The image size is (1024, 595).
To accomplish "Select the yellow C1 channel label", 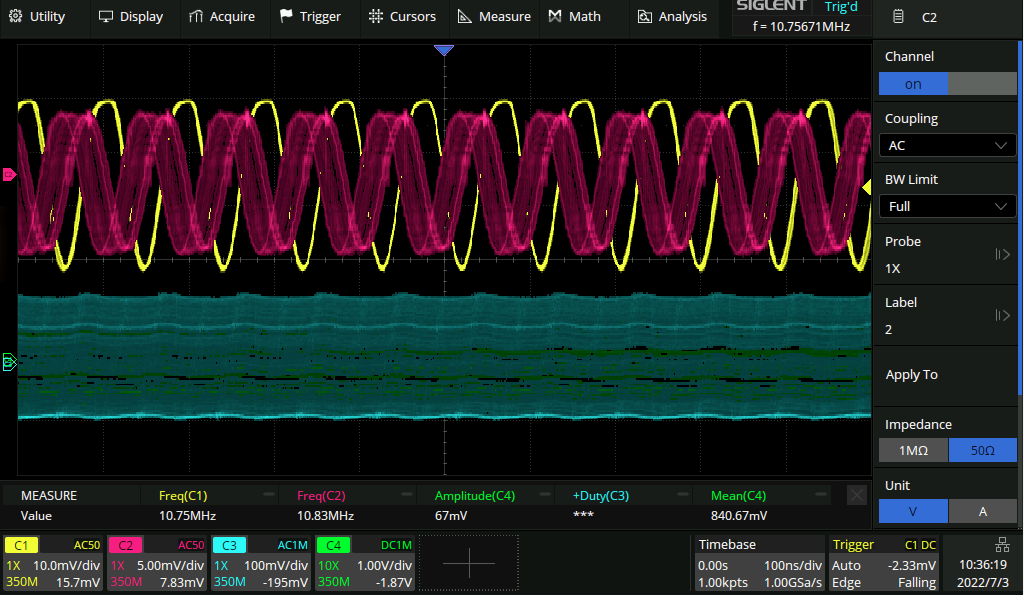I will [22, 545].
